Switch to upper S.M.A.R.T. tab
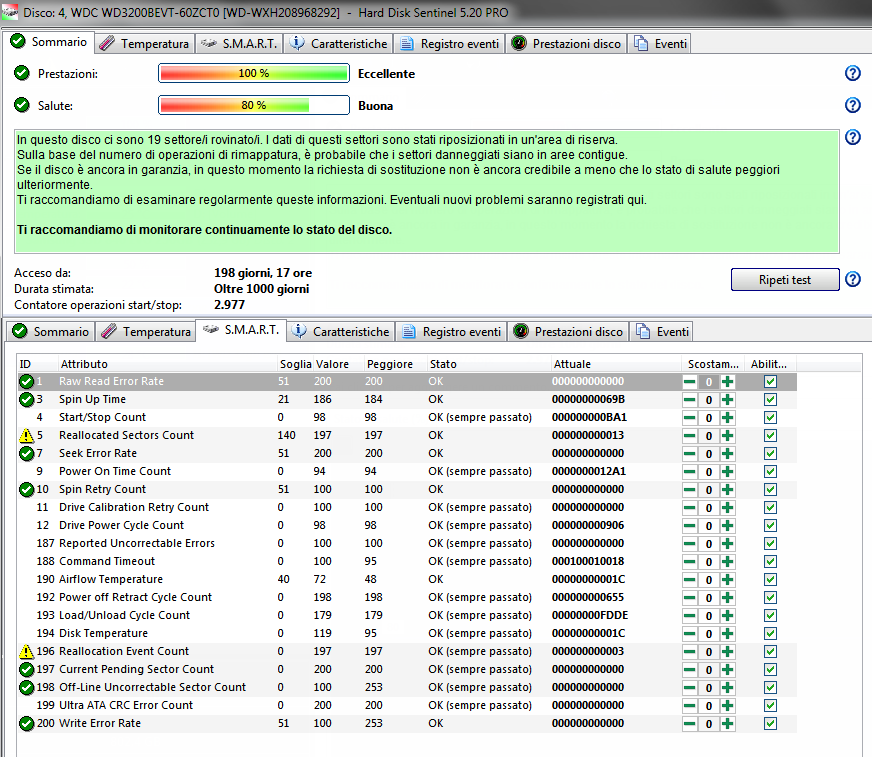 (239, 43)
